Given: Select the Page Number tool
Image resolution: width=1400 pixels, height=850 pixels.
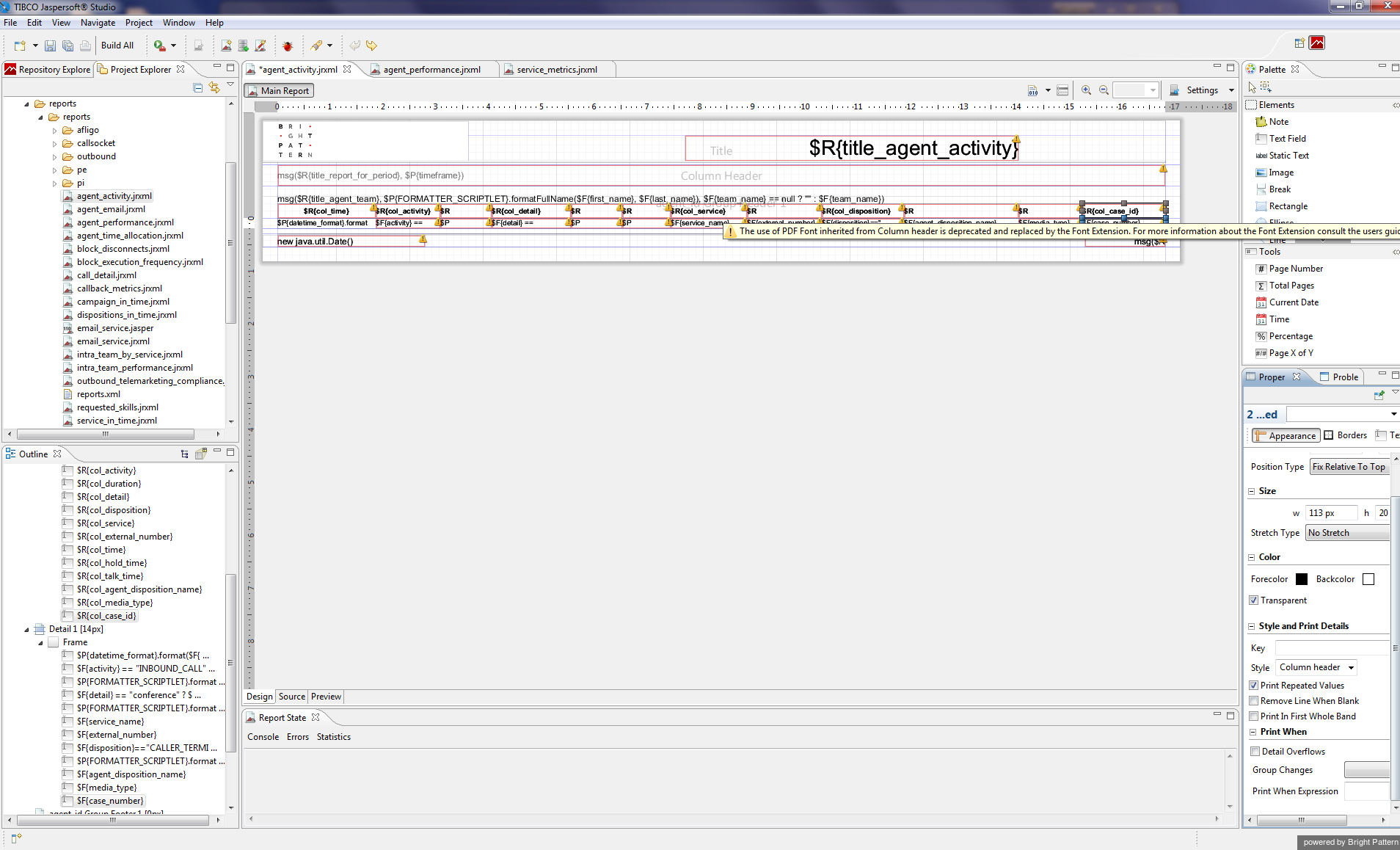Looking at the screenshot, I should [x=1290, y=269].
